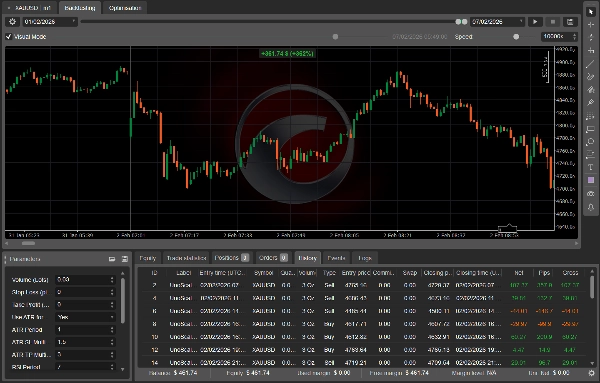This screenshot has width=600, height=383.
Task: Sort history by the ID column header
Action: click(x=154, y=273)
